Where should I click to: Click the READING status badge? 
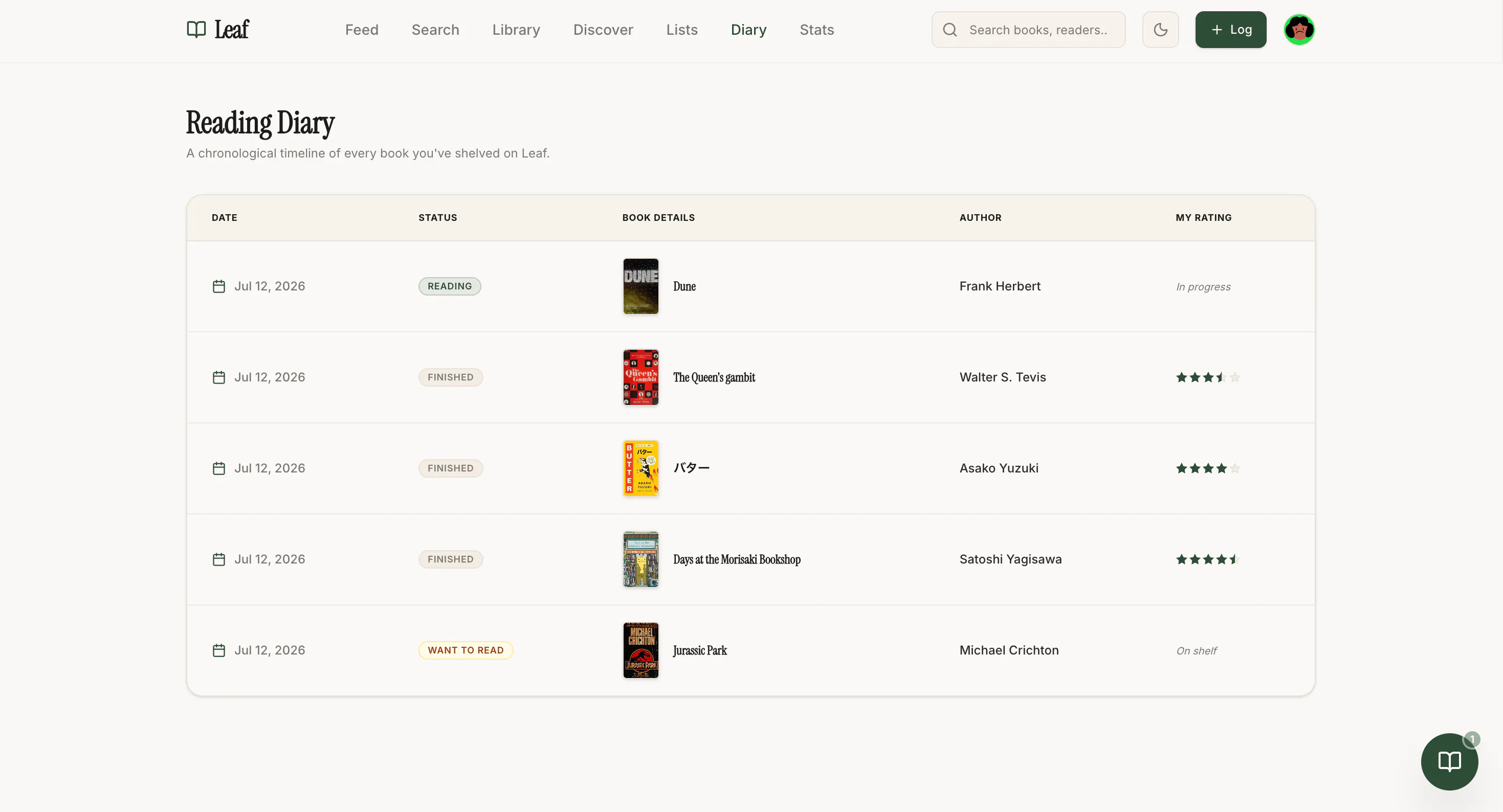449,286
